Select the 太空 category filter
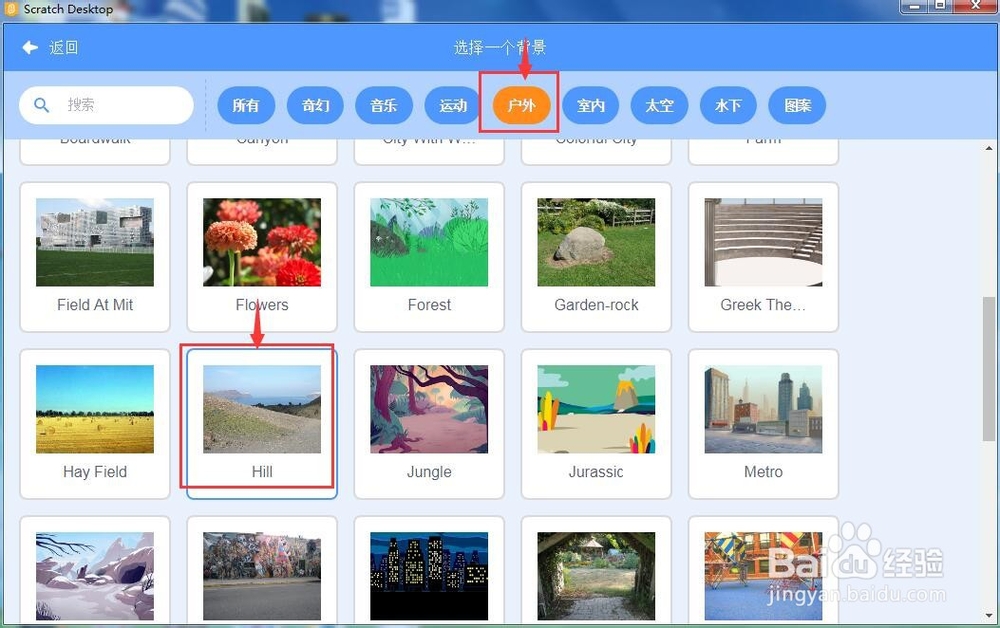Screen dimensions: 1000x628 coord(659,105)
